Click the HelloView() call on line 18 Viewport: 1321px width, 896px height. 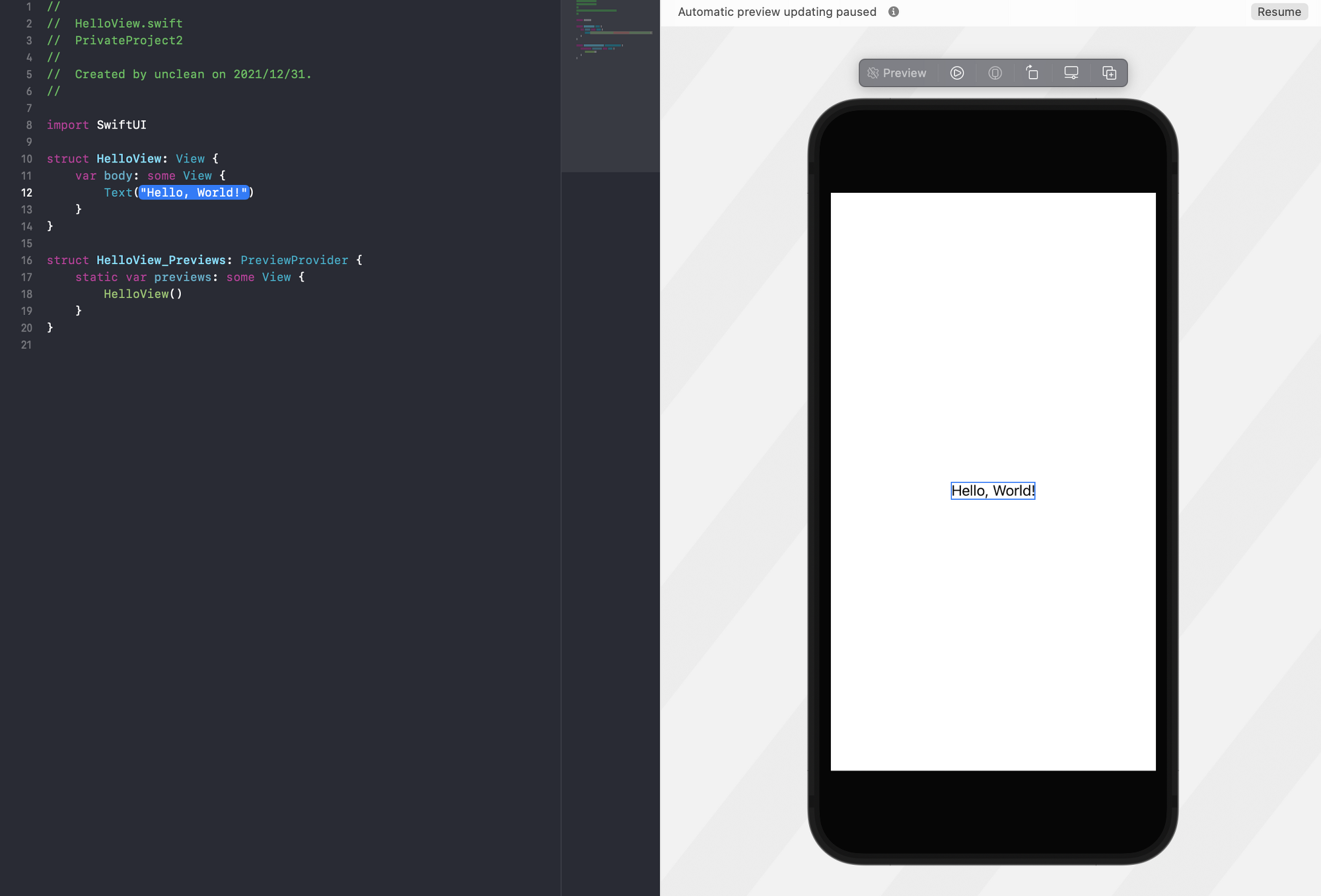(143, 294)
